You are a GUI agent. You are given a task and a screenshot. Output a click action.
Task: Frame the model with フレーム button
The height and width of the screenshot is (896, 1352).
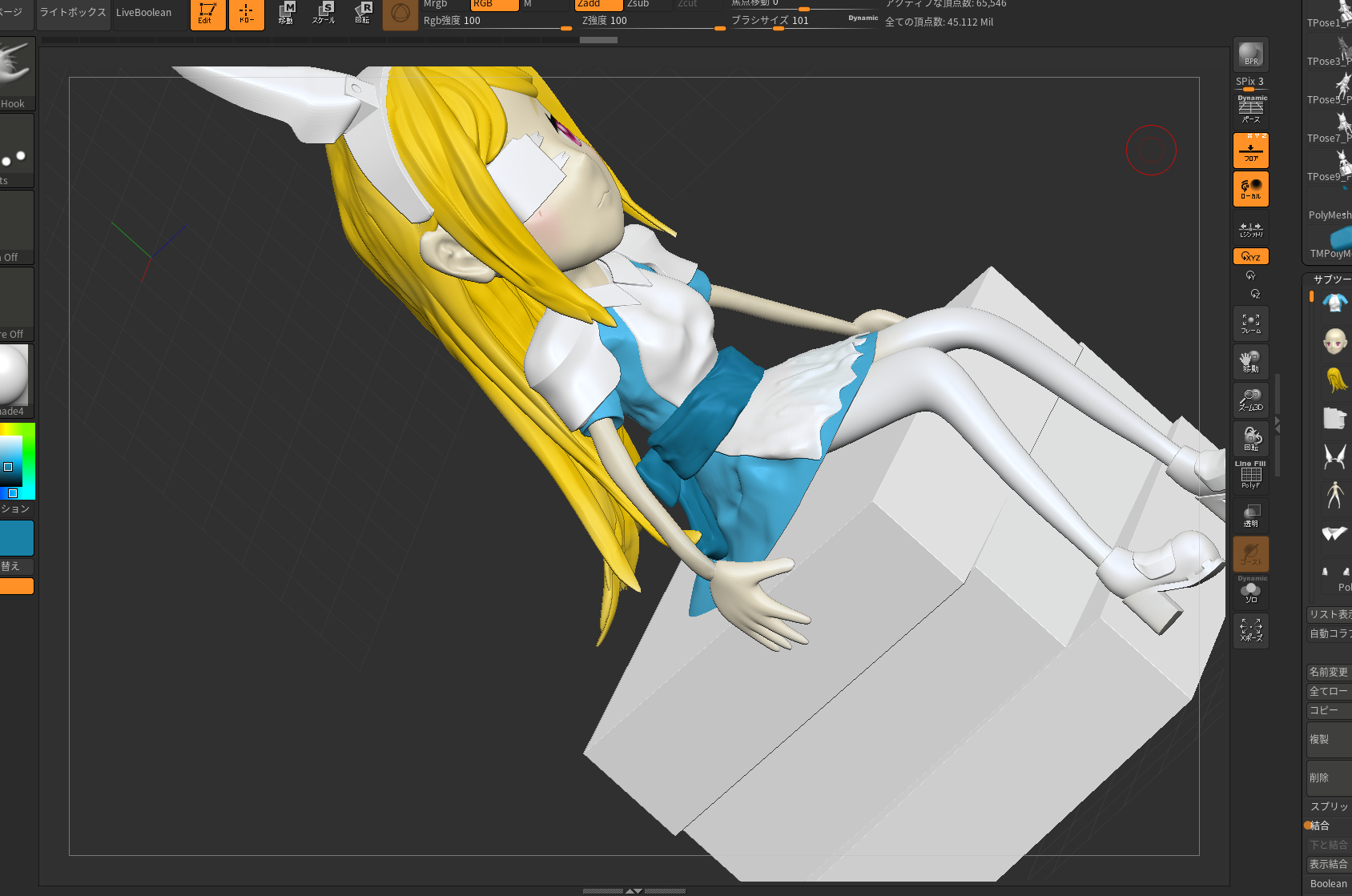[x=1250, y=323]
